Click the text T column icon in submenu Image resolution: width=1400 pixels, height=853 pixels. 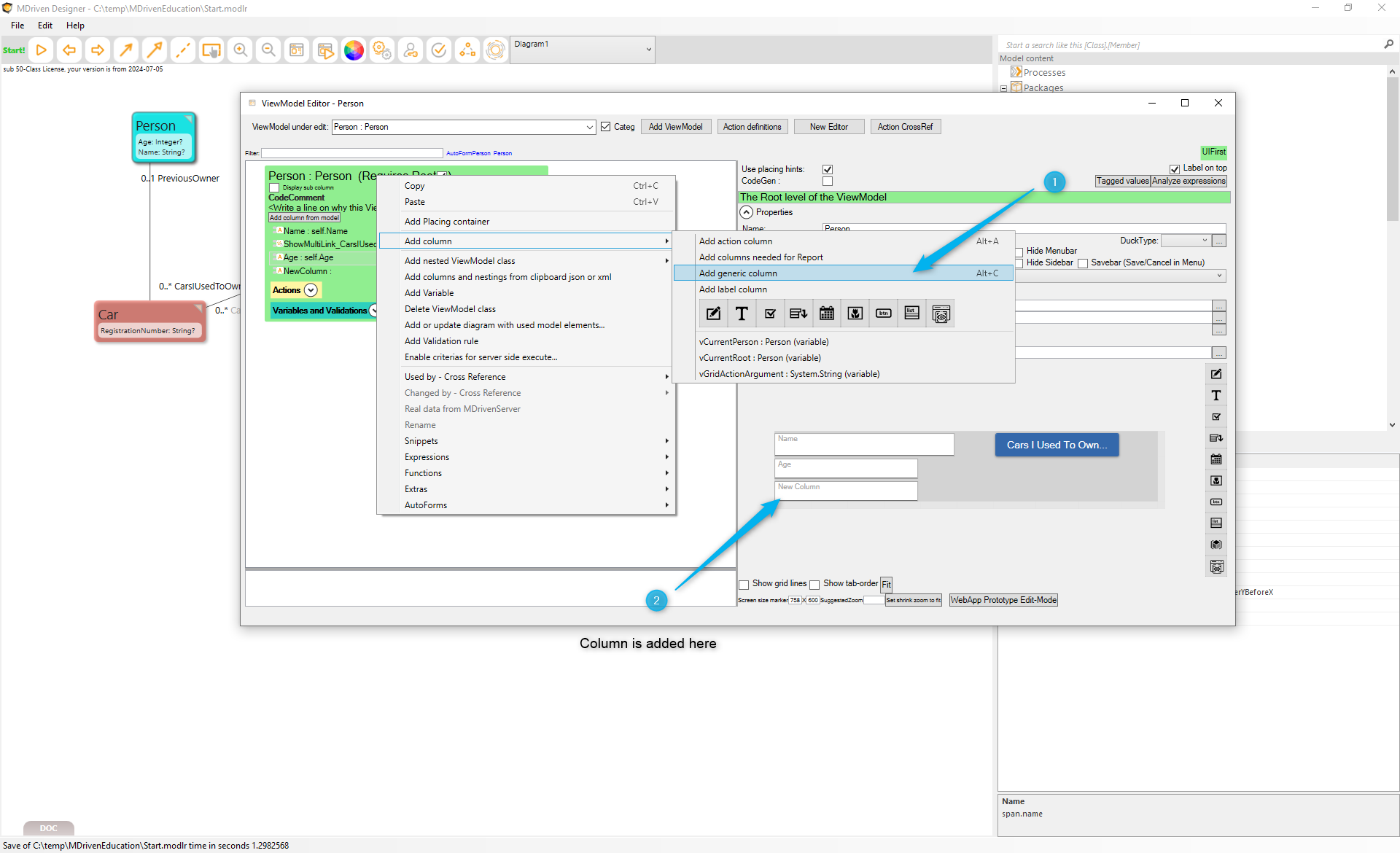(742, 313)
